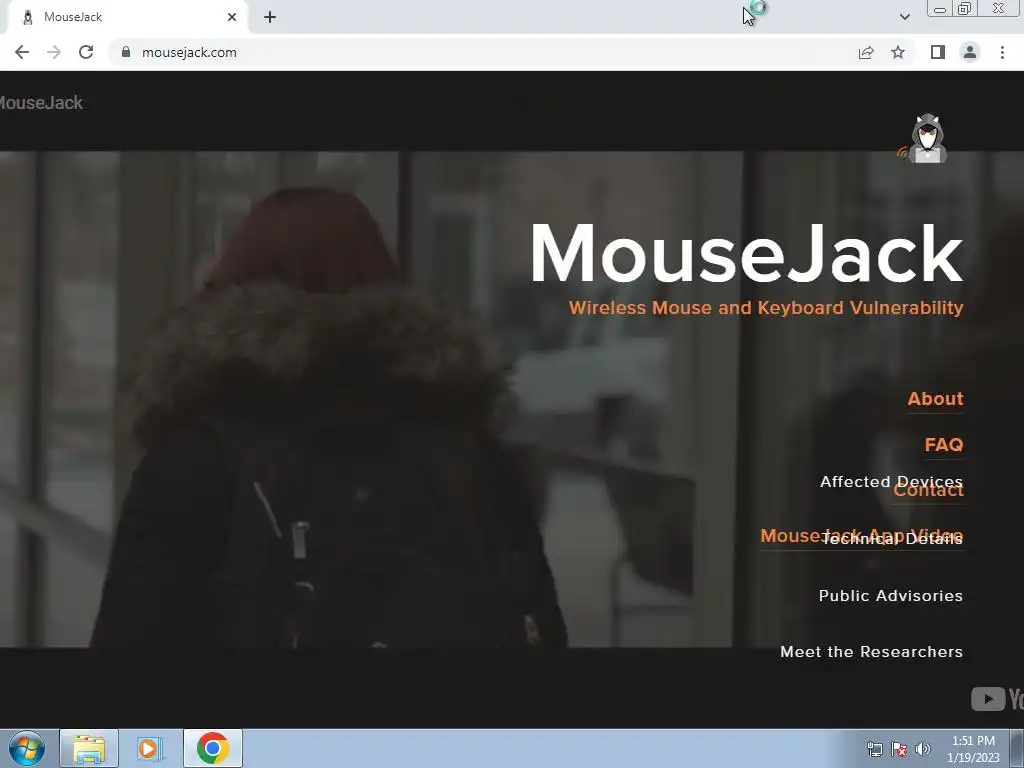Open the Public Advisories link
This screenshot has width=1024, height=768.
891,596
